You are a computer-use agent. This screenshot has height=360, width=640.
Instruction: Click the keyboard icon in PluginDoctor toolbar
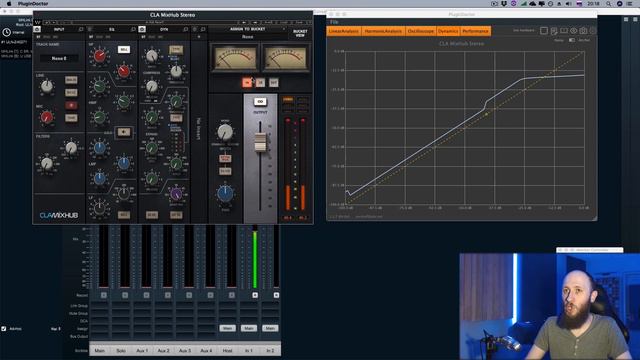(564, 31)
